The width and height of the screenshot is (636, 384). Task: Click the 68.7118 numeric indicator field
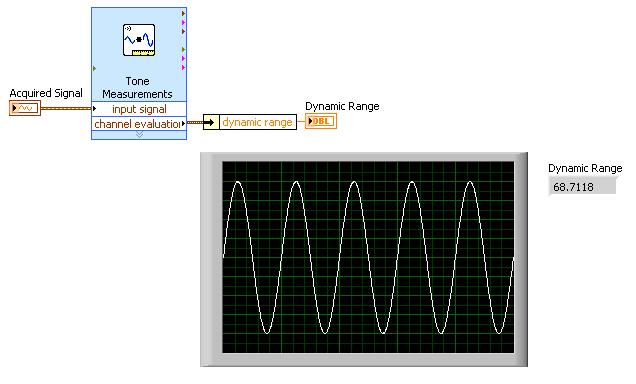click(582, 187)
